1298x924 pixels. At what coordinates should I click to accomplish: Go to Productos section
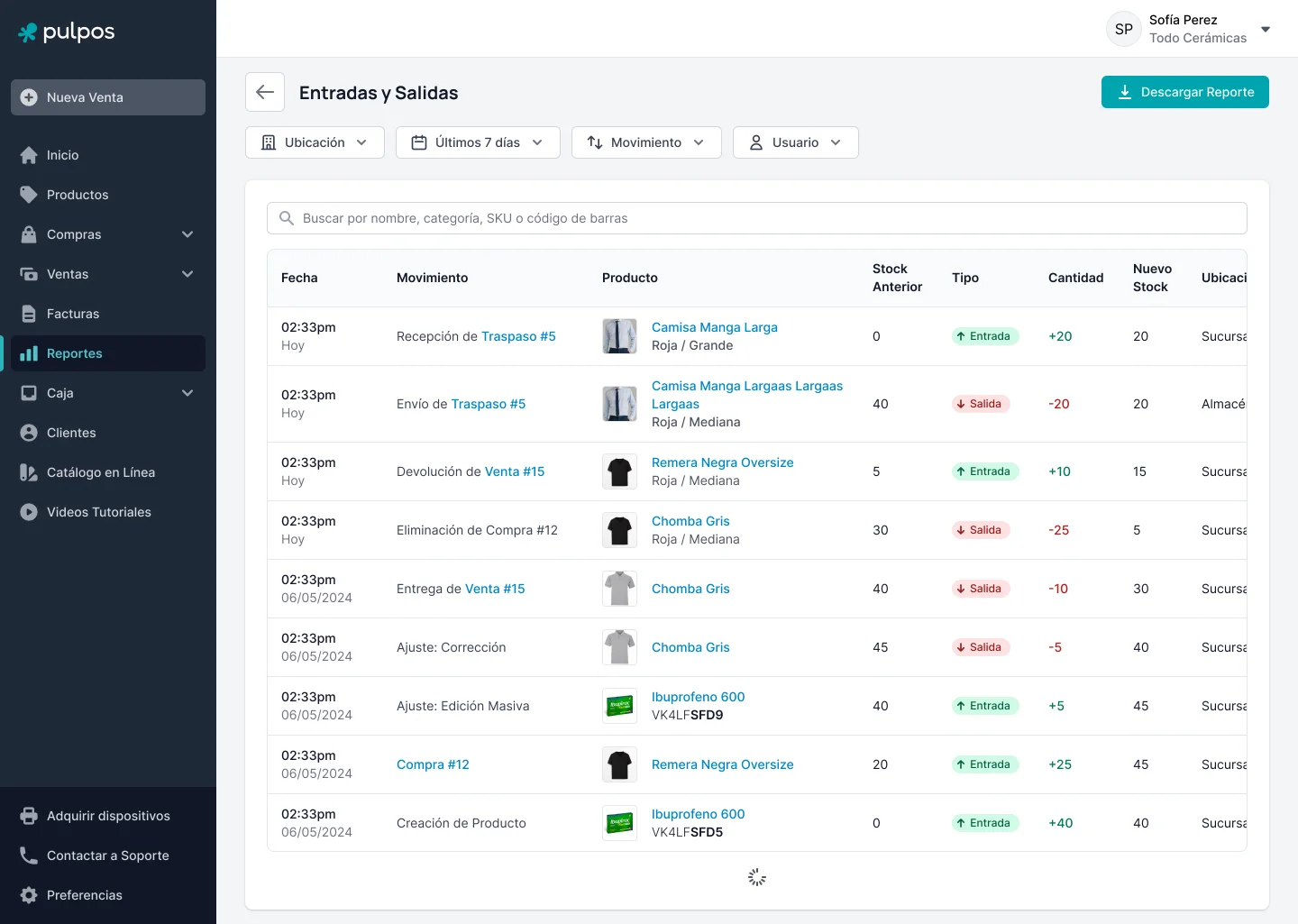(x=108, y=195)
